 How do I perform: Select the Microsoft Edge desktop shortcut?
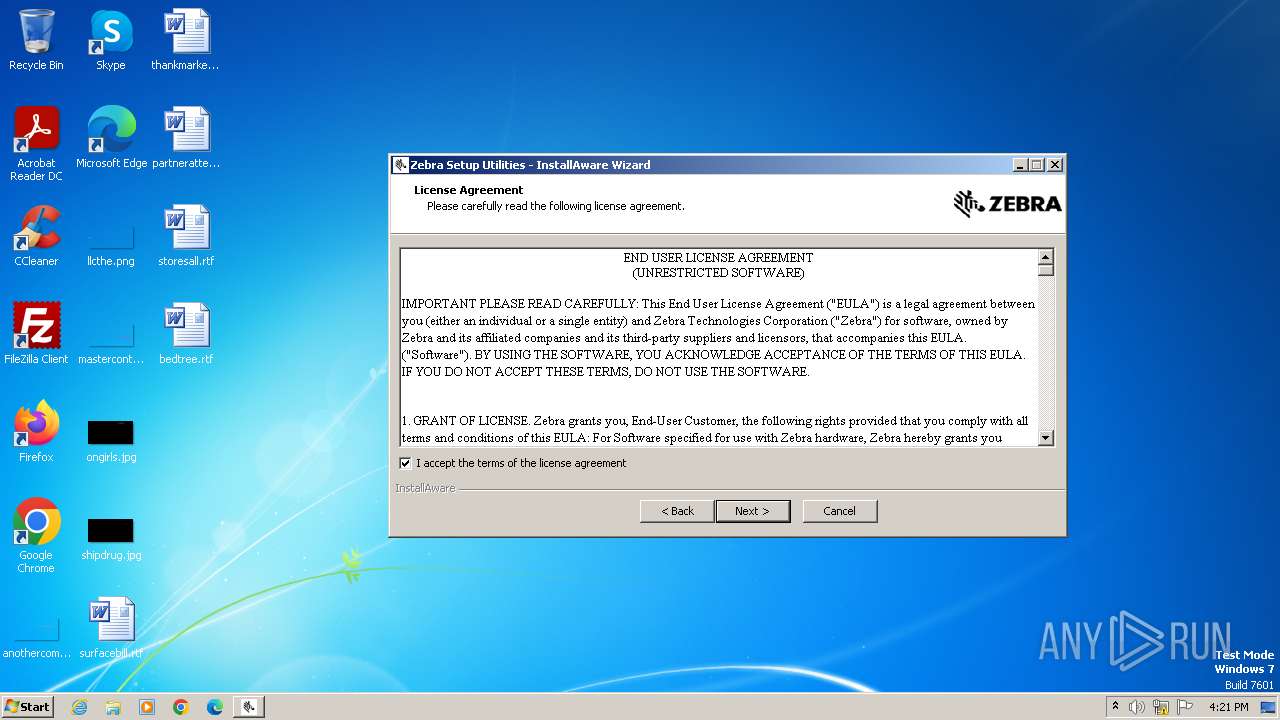(111, 138)
